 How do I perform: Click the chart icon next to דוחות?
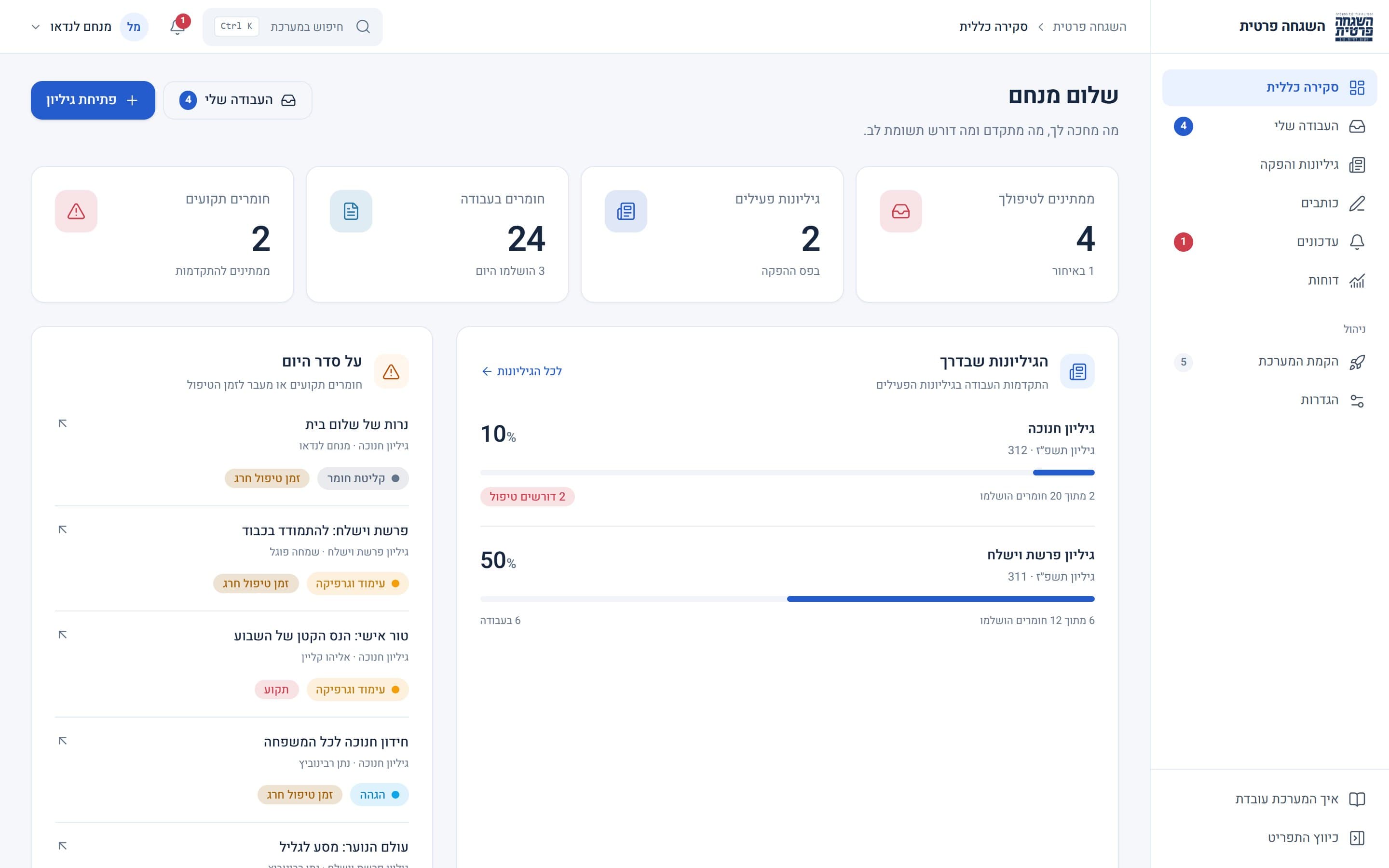click(x=1357, y=281)
